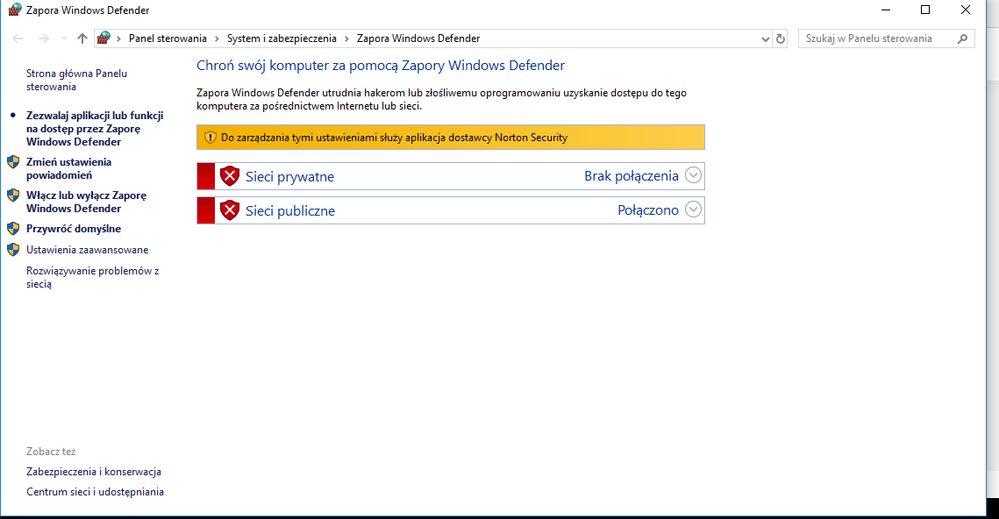
Task: Open Zezwalaj aplikacji lub funkcji na dostęp link
Action: pos(94,129)
